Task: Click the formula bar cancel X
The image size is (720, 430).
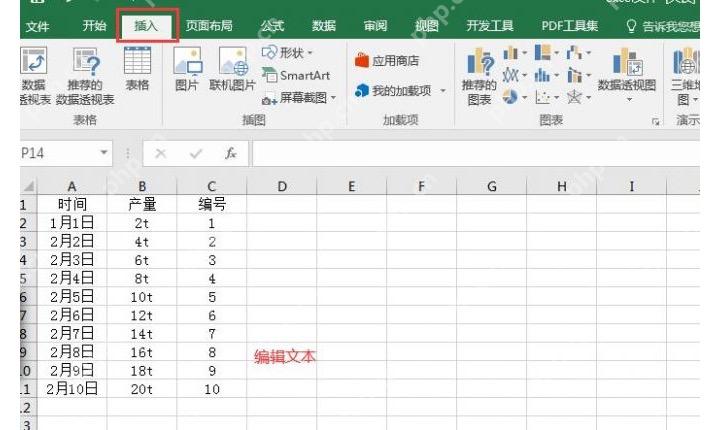Action: click(x=161, y=153)
